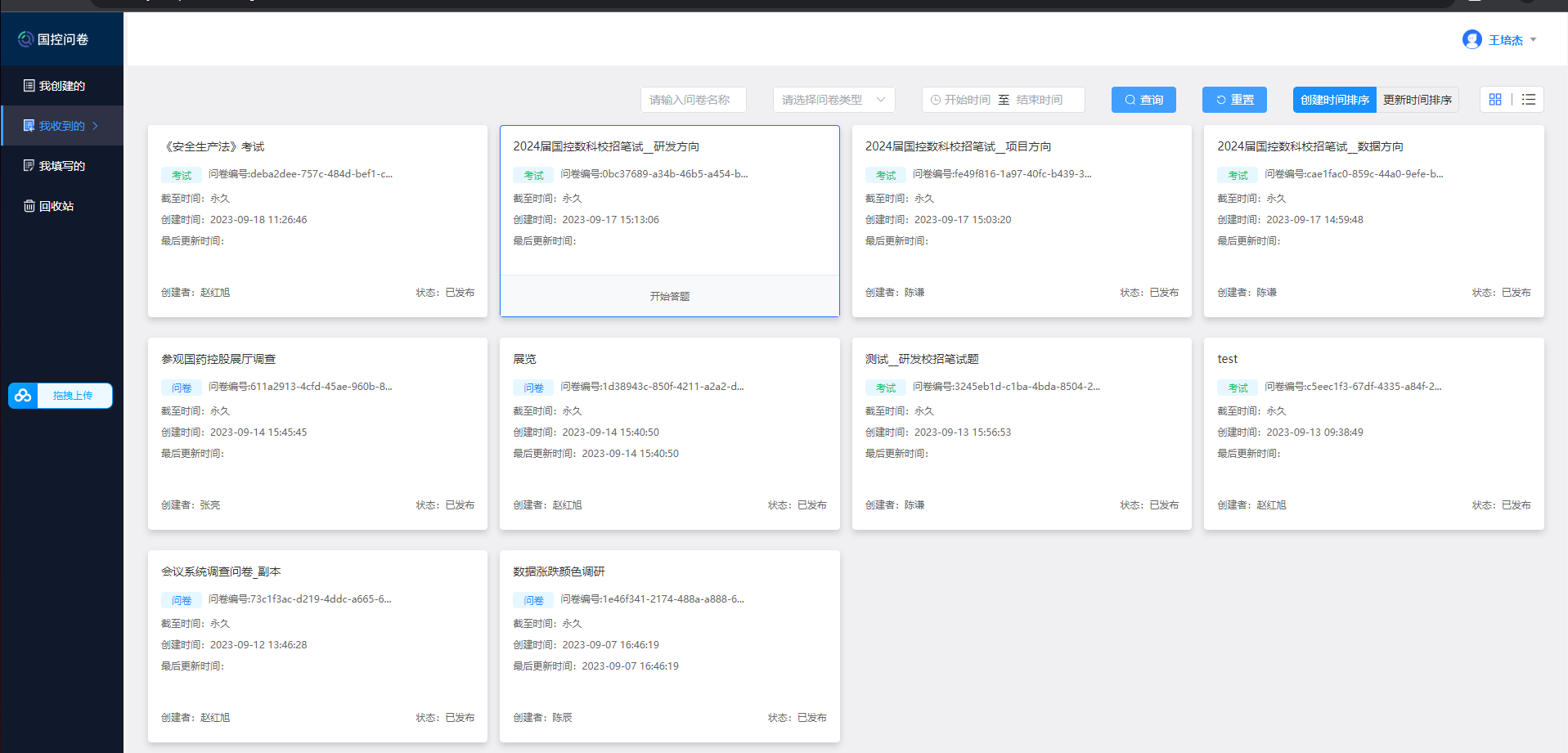
Task: Open the 会议系统调查问卷_副本 card title
Action: pos(221,571)
